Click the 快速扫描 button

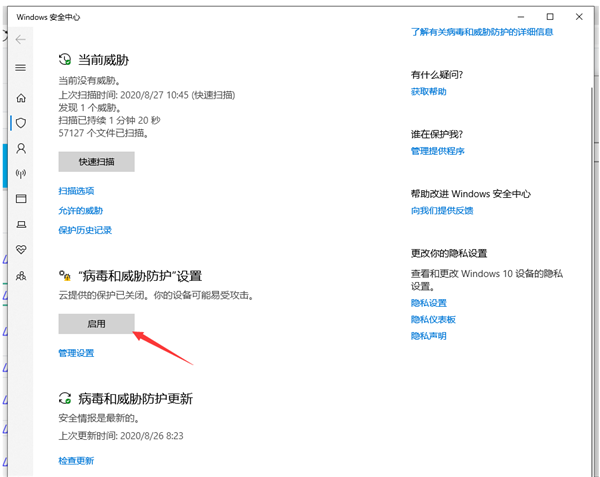96,162
